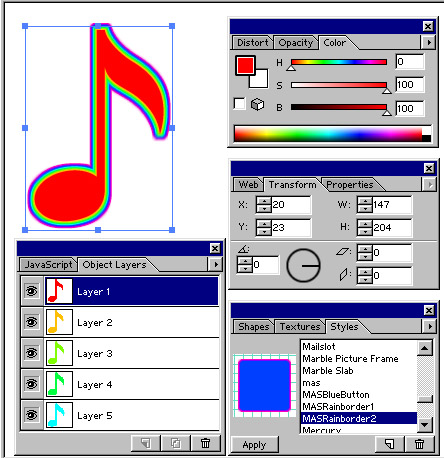Hide Layer 1 with its eye icon
The height and width of the screenshot is (458, 444).
[x=32, y=291]
